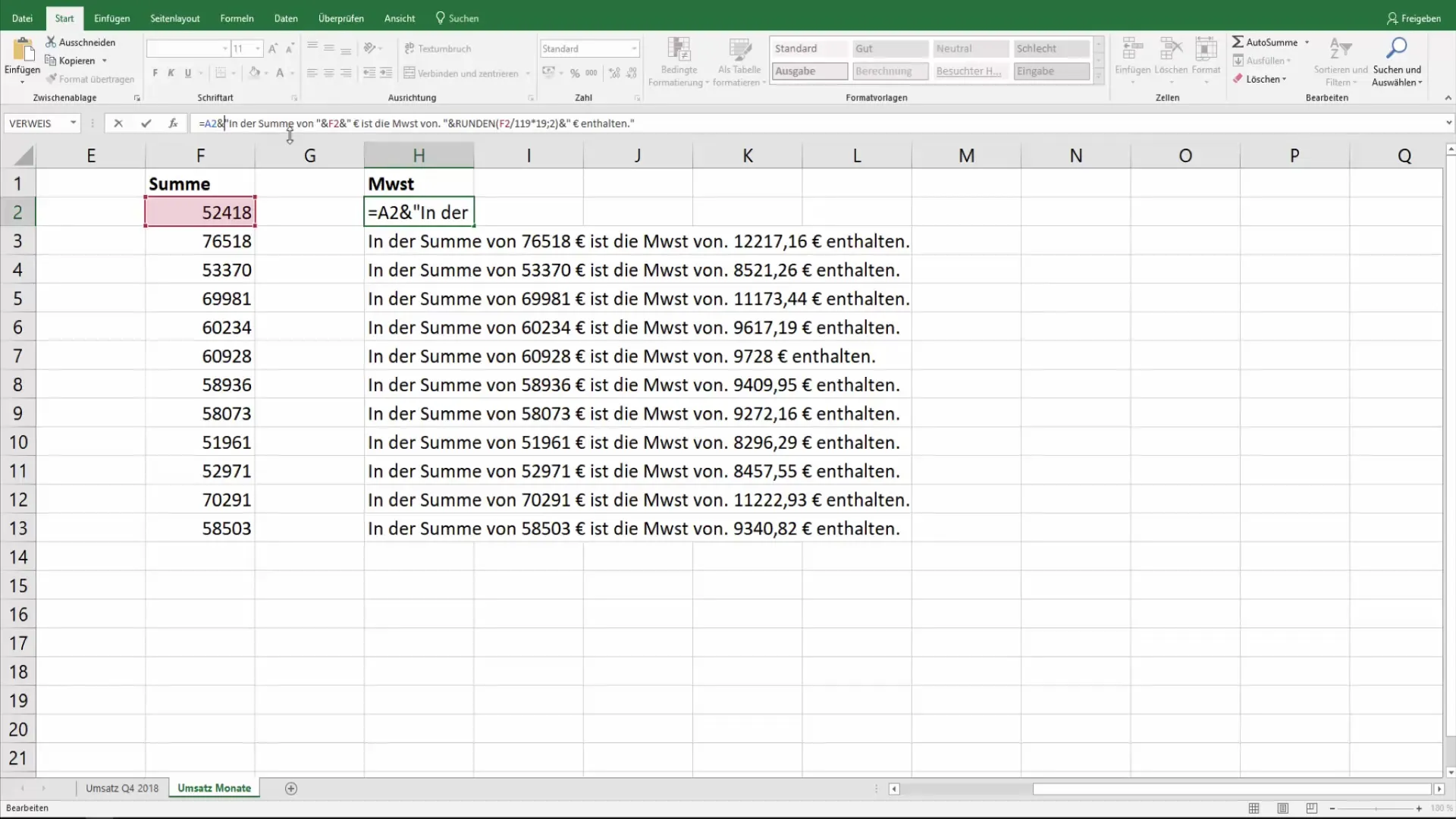Click the increase font size icon
Viewport: 1456px width, 819px height.
pos(273,49)
